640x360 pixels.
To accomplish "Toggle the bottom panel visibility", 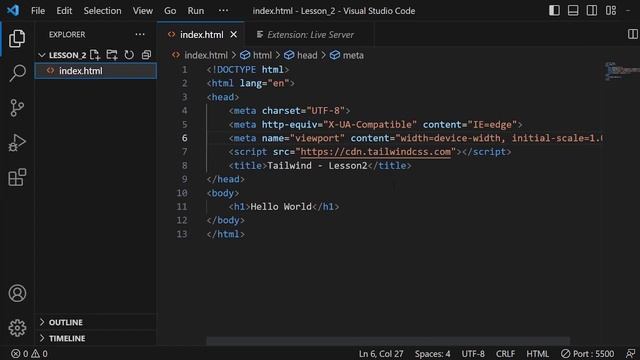I will pyautogui.click(x=573, y=10).
